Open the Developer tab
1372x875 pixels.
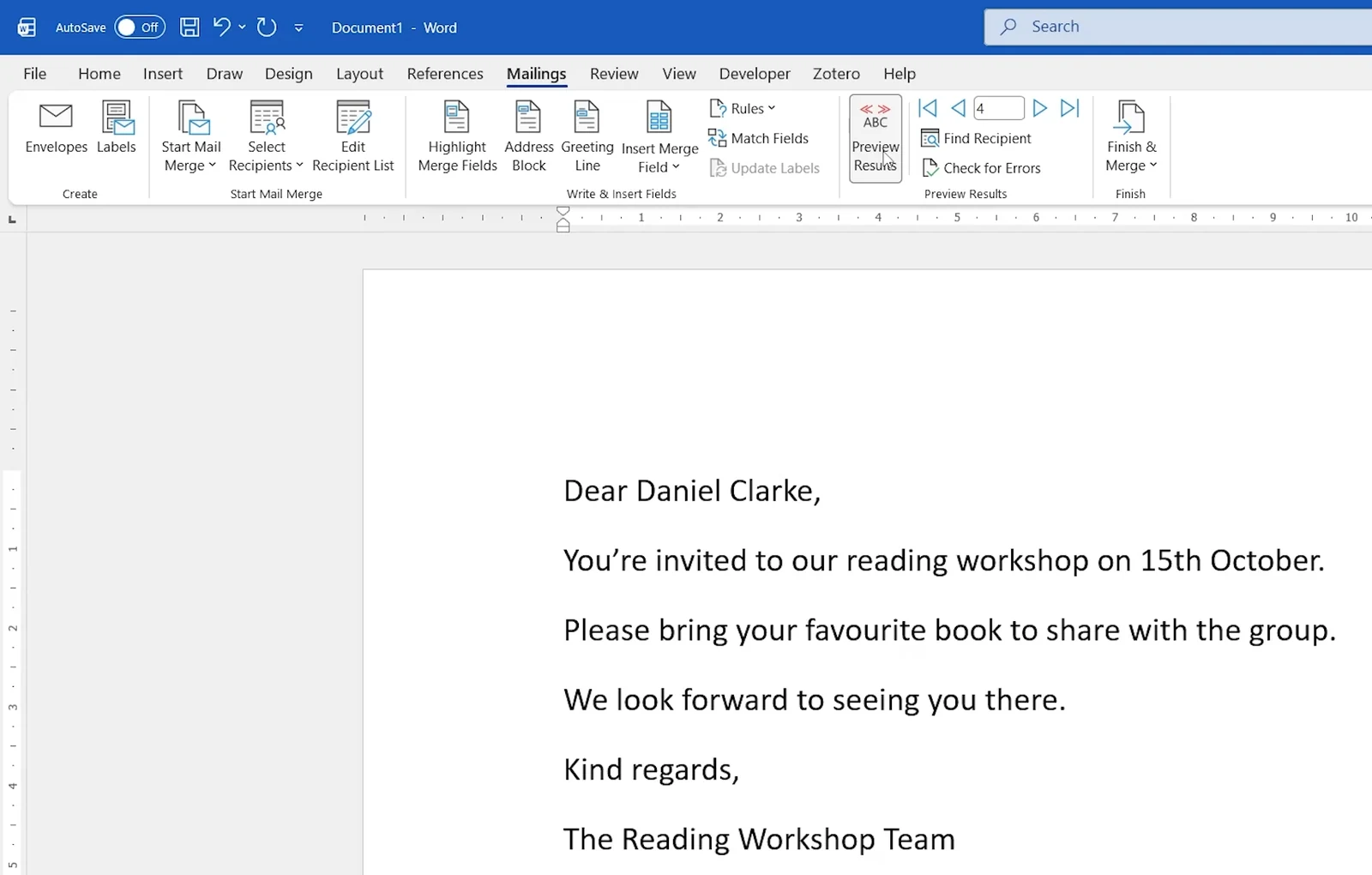(x=755, y=74)
